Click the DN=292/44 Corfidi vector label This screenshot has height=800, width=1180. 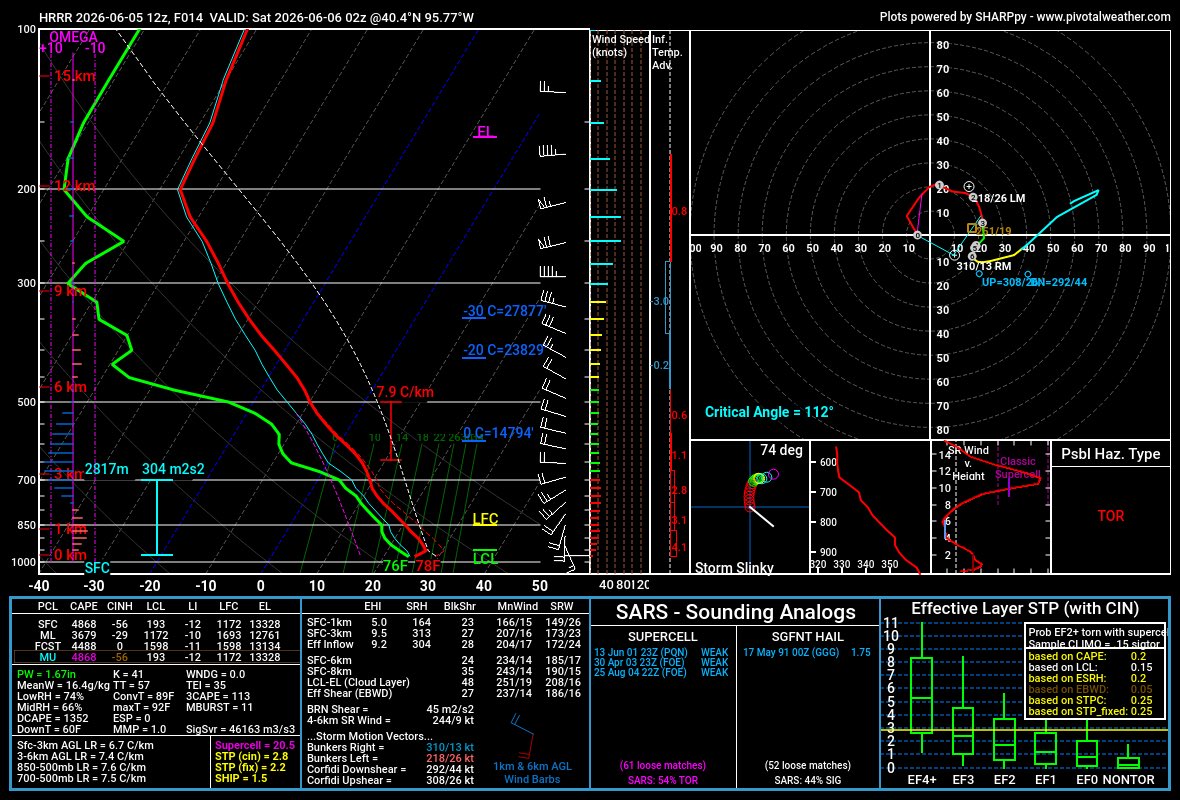[x=1058, y=282]
